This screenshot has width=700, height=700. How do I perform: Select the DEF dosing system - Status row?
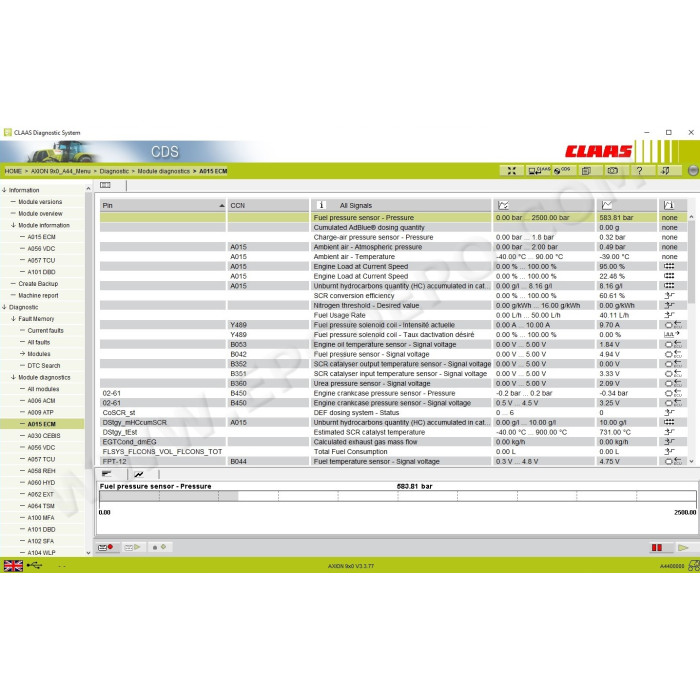[393, 412]
